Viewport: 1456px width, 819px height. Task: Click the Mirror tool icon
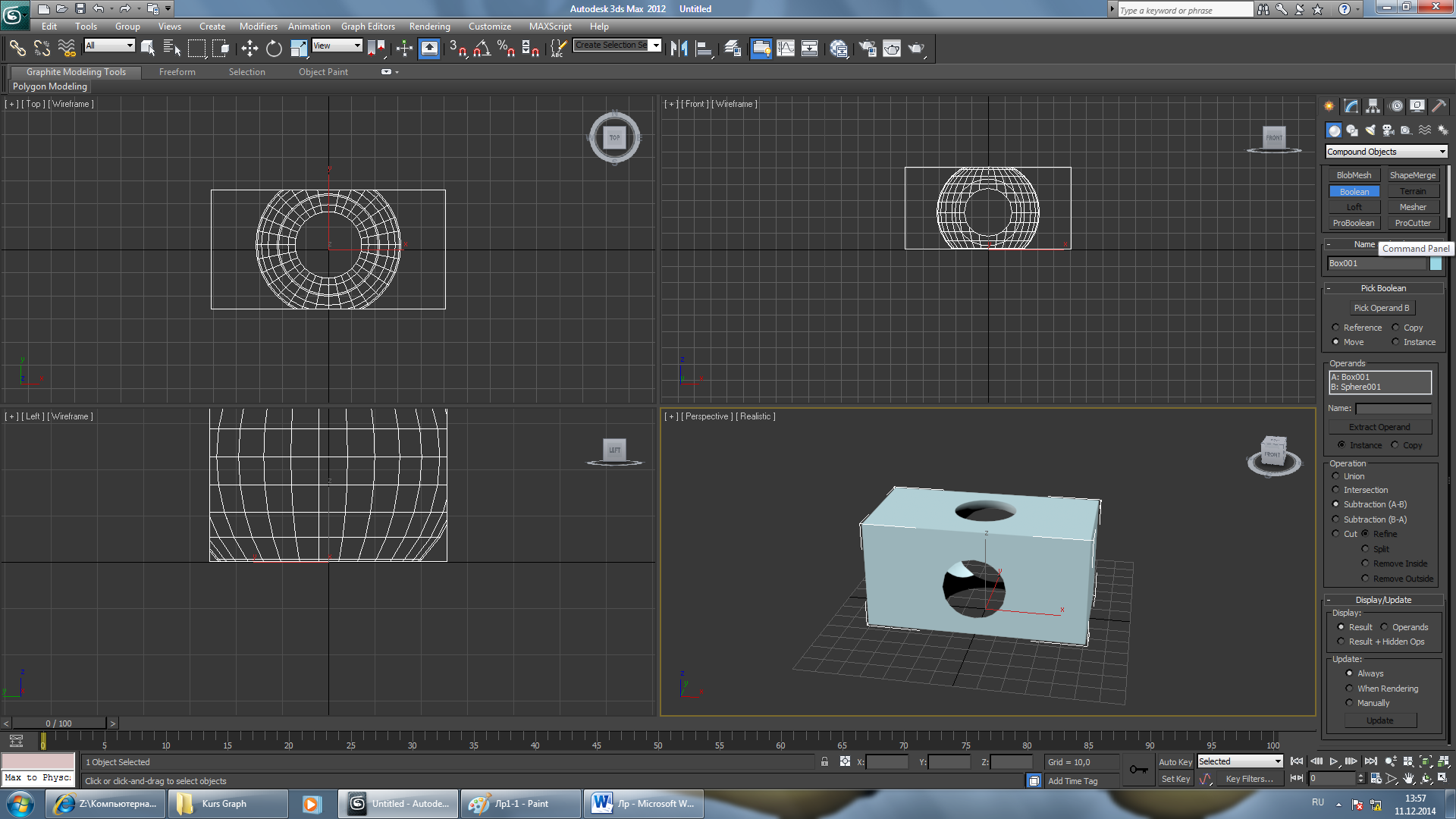[679, 49]
